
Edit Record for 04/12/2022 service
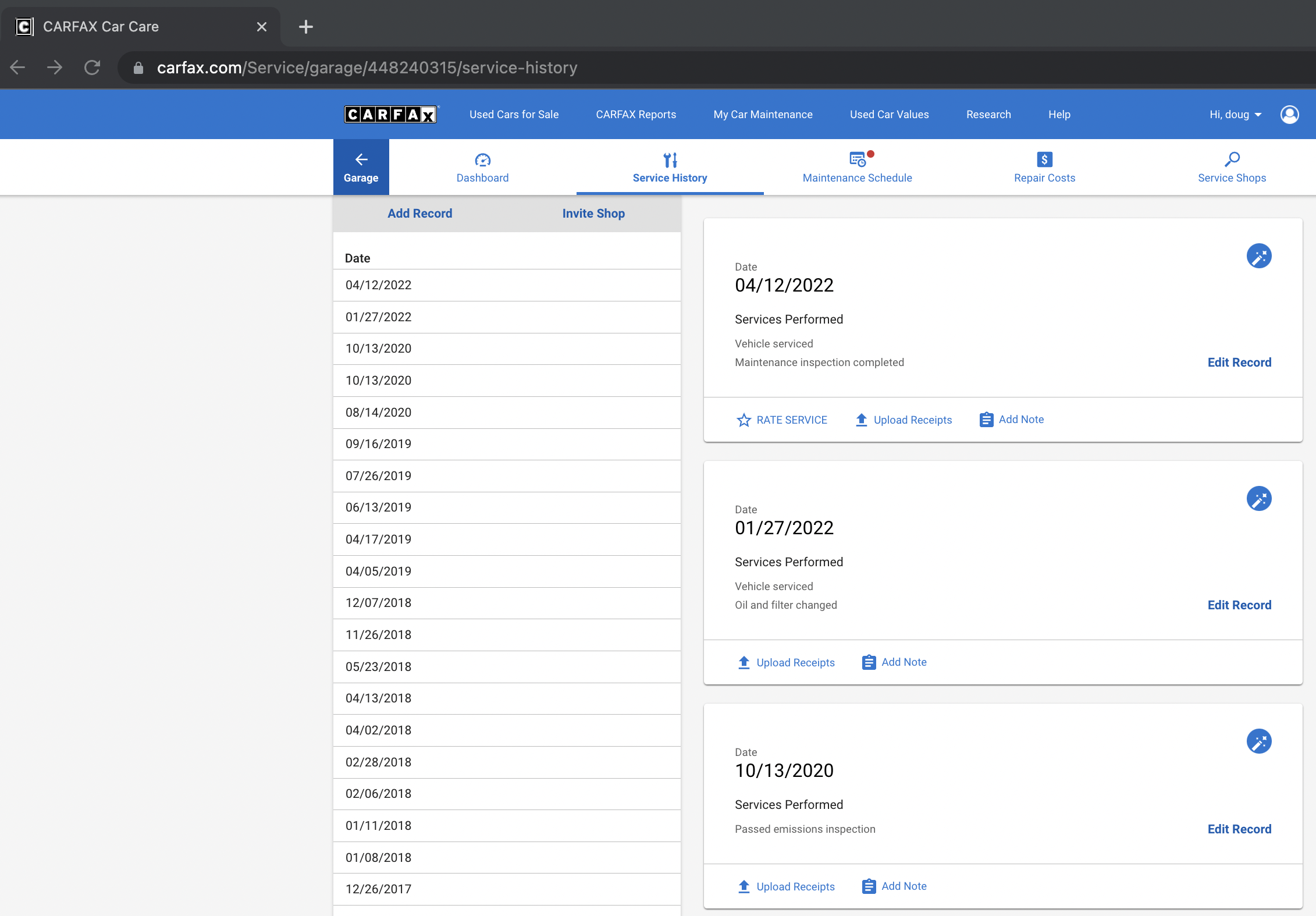(1239, 363)
